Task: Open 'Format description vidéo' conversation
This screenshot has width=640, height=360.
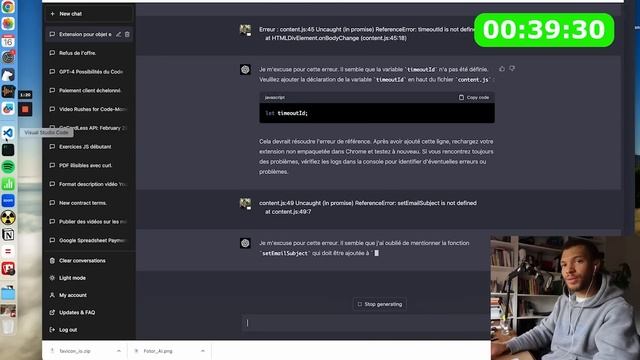Action: point(89,184)
